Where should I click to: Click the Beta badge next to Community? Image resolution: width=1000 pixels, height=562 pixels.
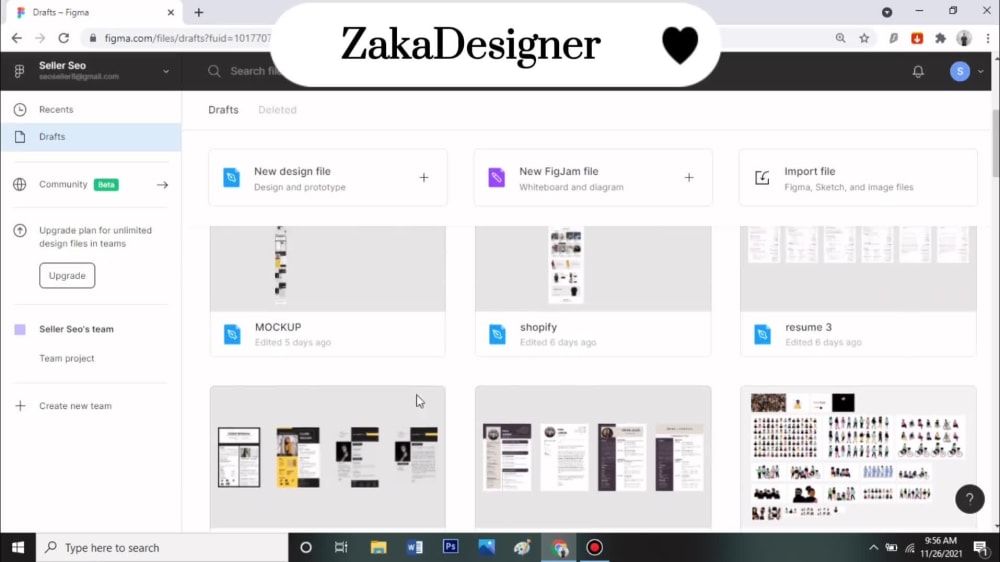106,184
